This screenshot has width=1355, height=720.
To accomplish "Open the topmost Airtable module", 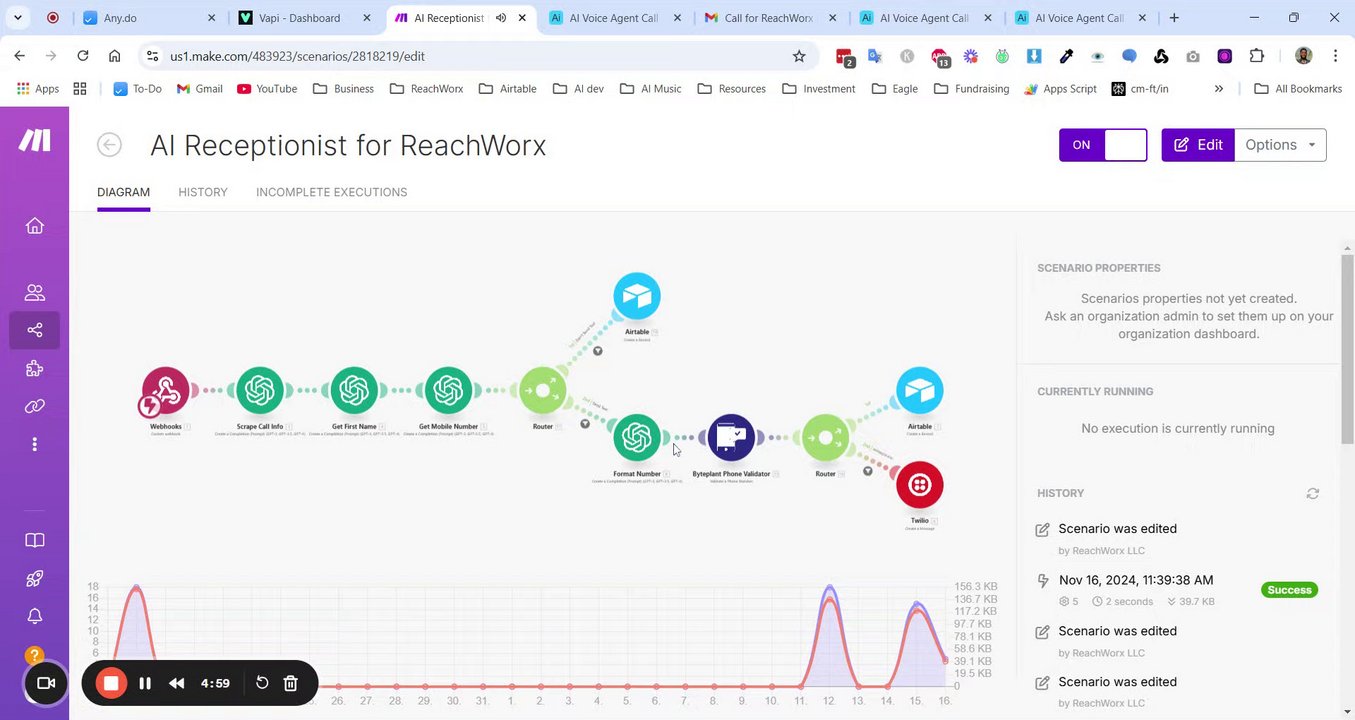I will pyautogui.click(x=637, y=297).
